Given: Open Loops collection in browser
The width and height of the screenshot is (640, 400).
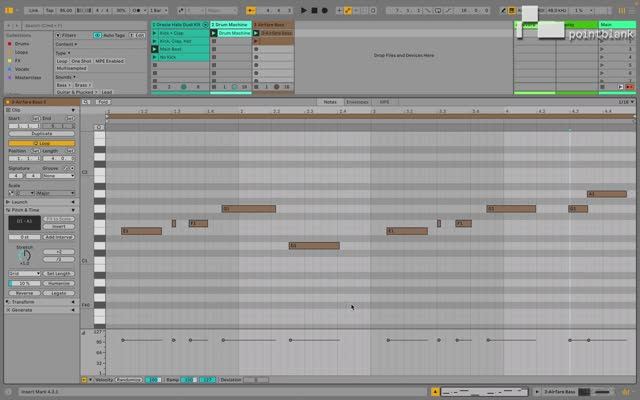Looking at the screenshot, I should (x=21, y=52).
